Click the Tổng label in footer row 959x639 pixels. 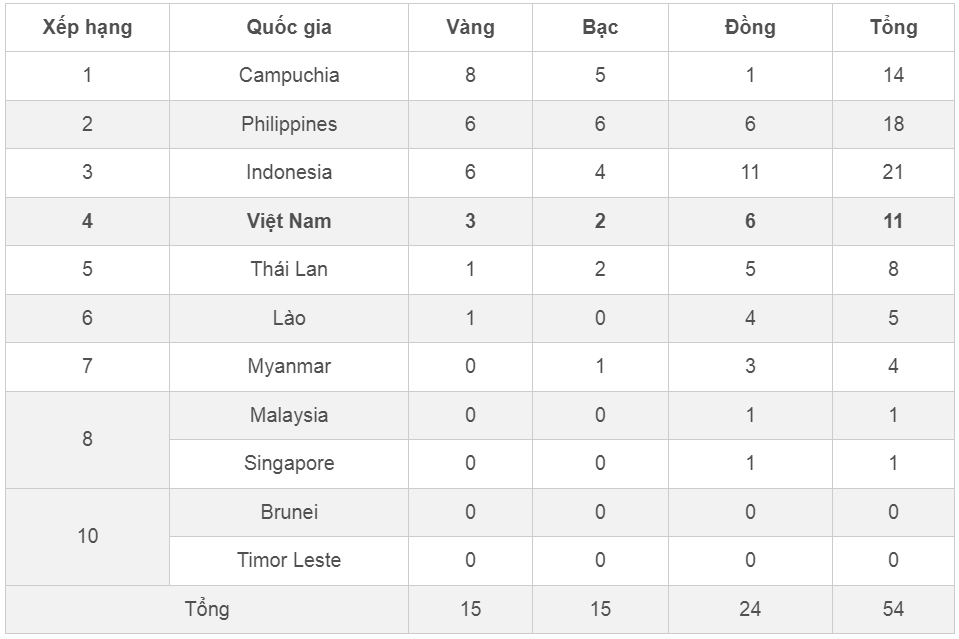point(207,609)
